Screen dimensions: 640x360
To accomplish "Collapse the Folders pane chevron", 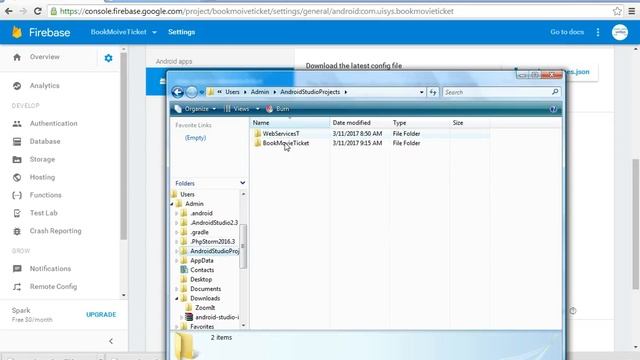I will point(242,183).
